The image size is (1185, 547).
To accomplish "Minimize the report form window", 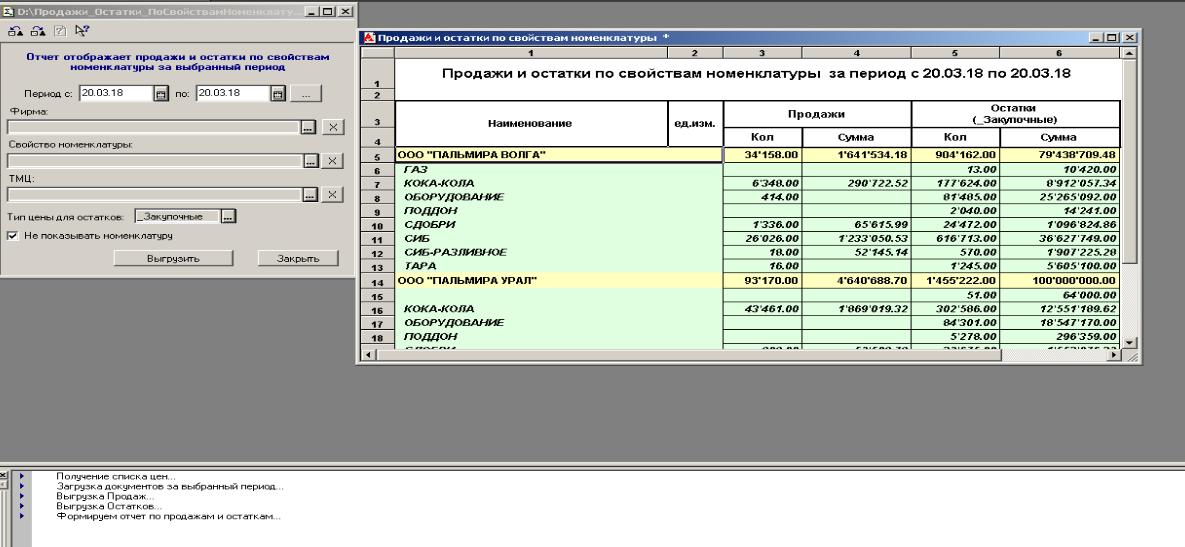I will coord(310,11).
